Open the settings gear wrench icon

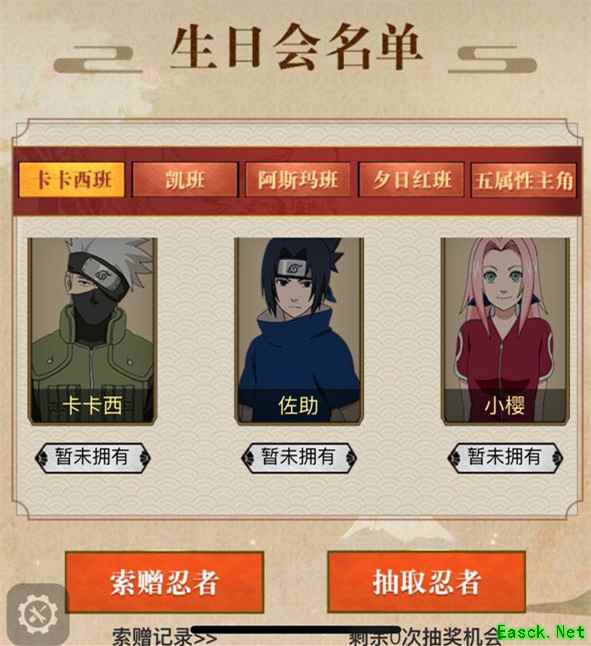click(x=38, y=614)
